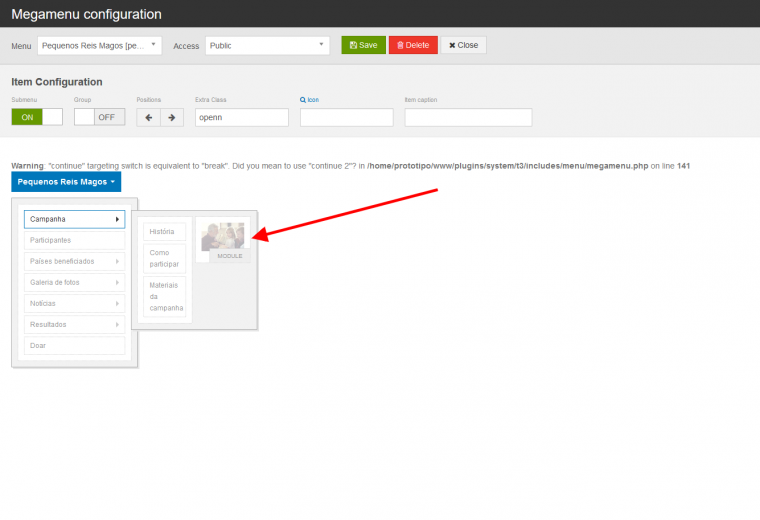Toggle the Group OFF switch
Viewport: 760px width, 520px height.
[99, 117]
